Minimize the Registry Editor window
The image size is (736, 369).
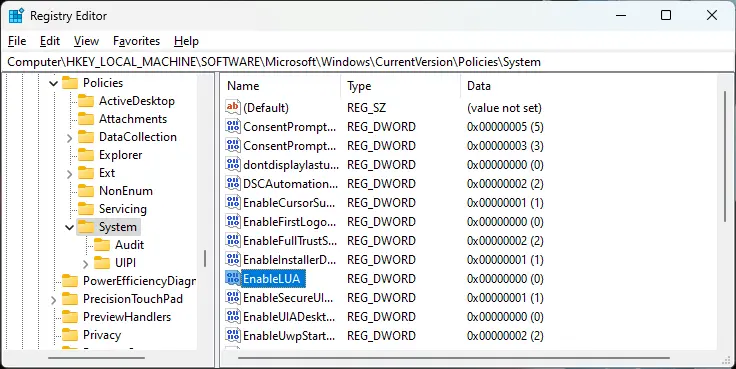tap(621, 15)
